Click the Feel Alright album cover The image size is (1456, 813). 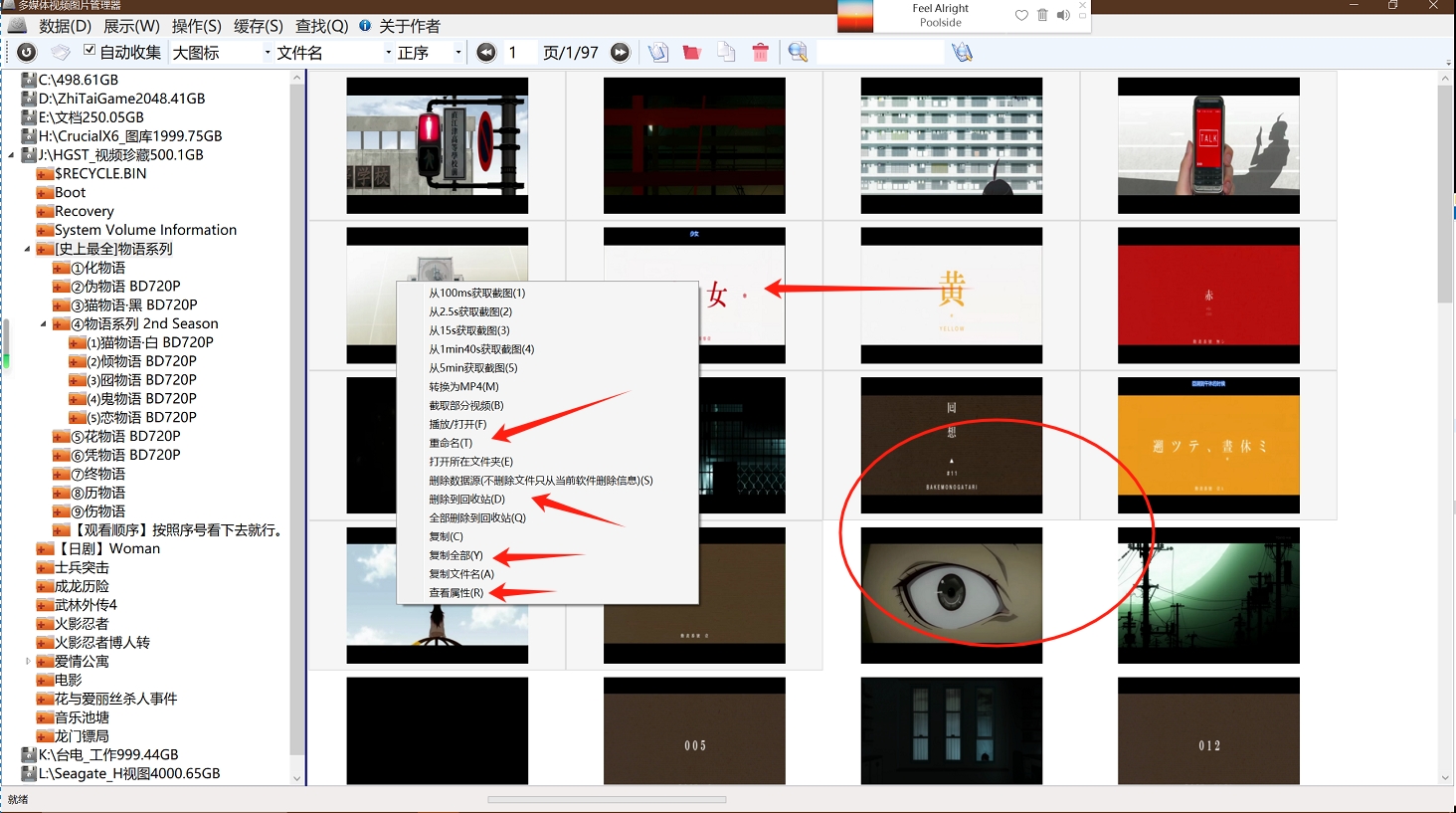[855, 16]
